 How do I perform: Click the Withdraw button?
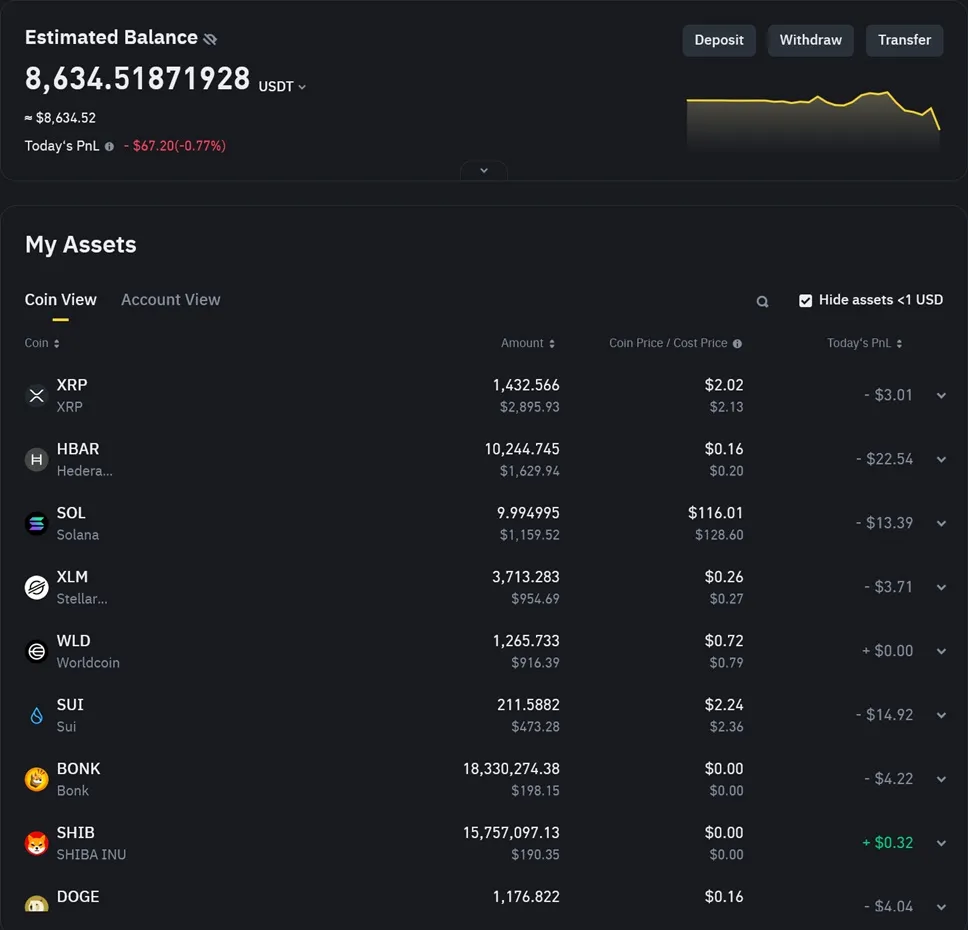point(810,40)
